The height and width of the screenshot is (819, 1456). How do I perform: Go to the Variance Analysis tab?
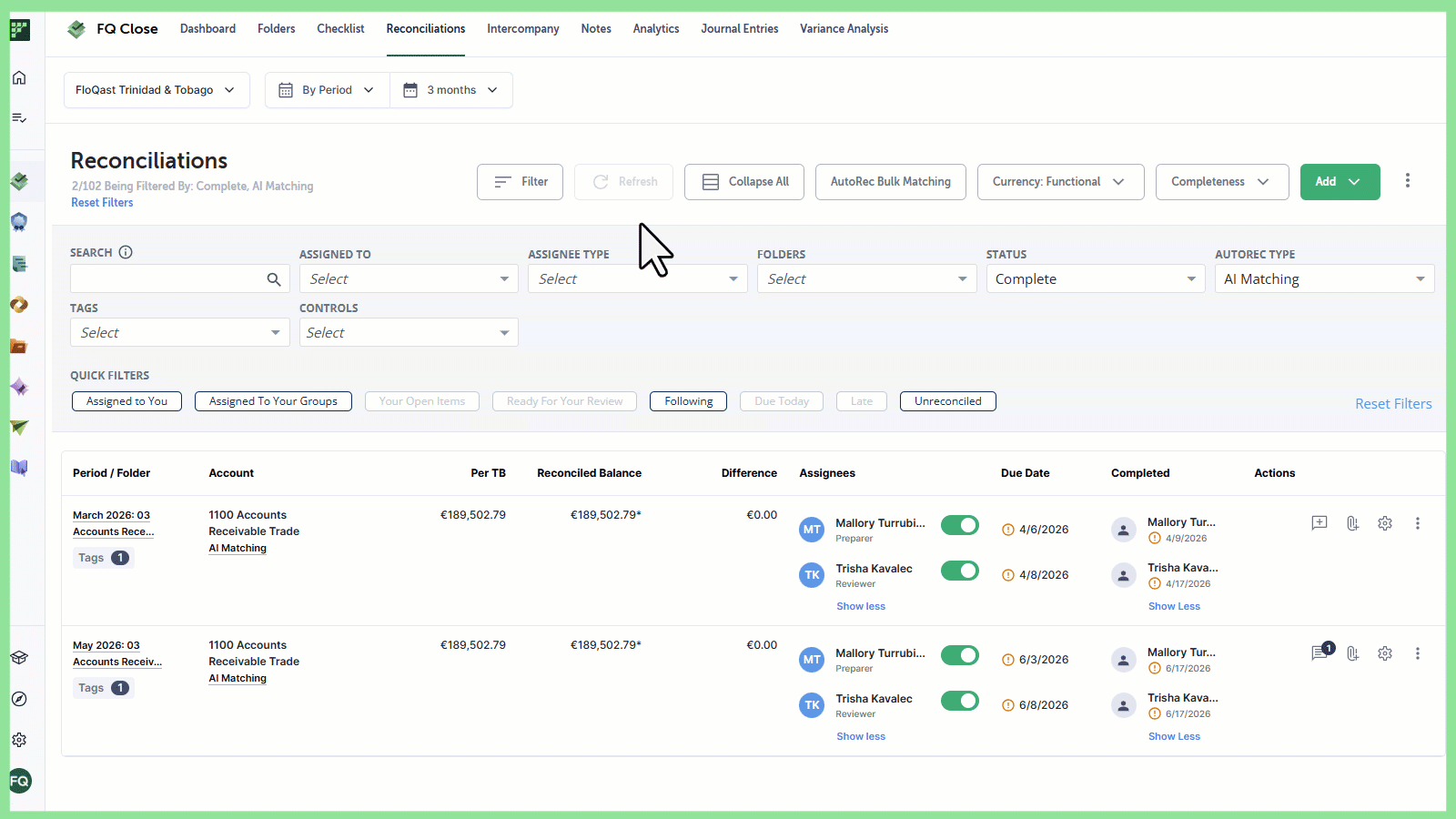click(x=844, y=29)
